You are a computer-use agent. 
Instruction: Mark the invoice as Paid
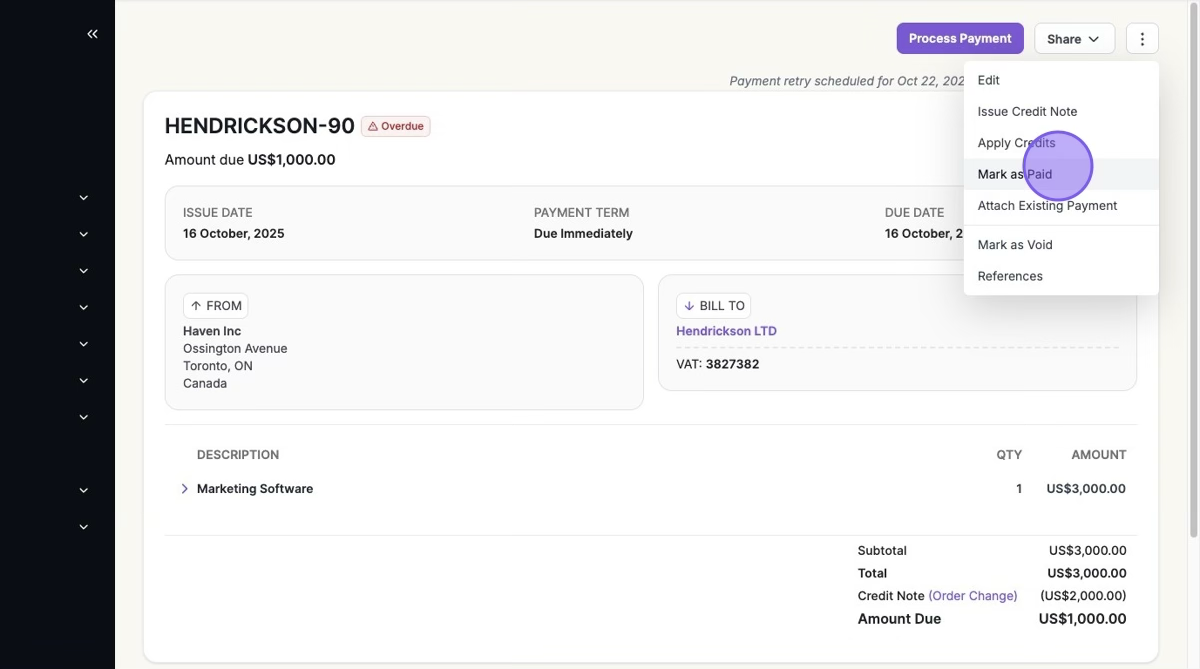1015,174
